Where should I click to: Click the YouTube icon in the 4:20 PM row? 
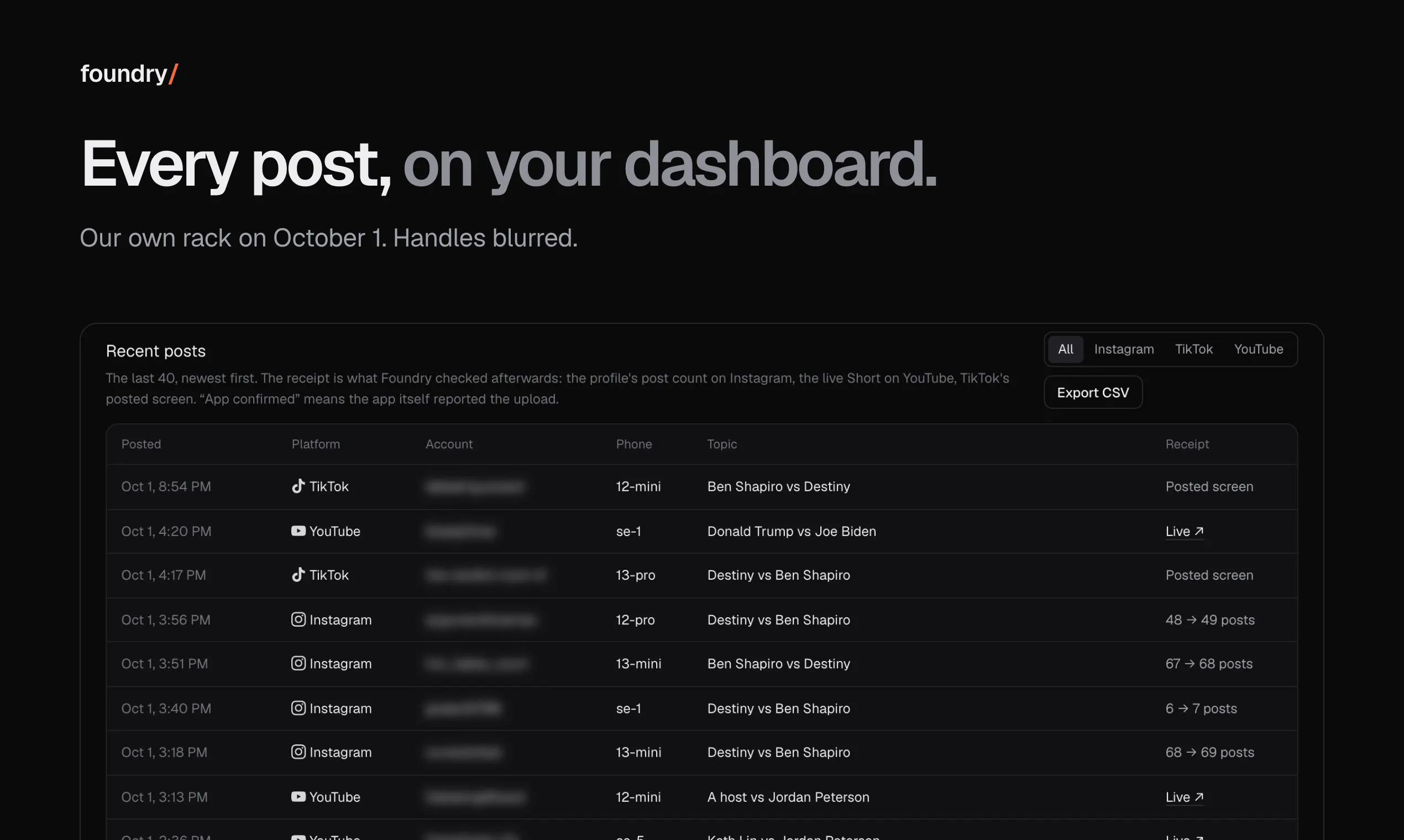[298, 531]
